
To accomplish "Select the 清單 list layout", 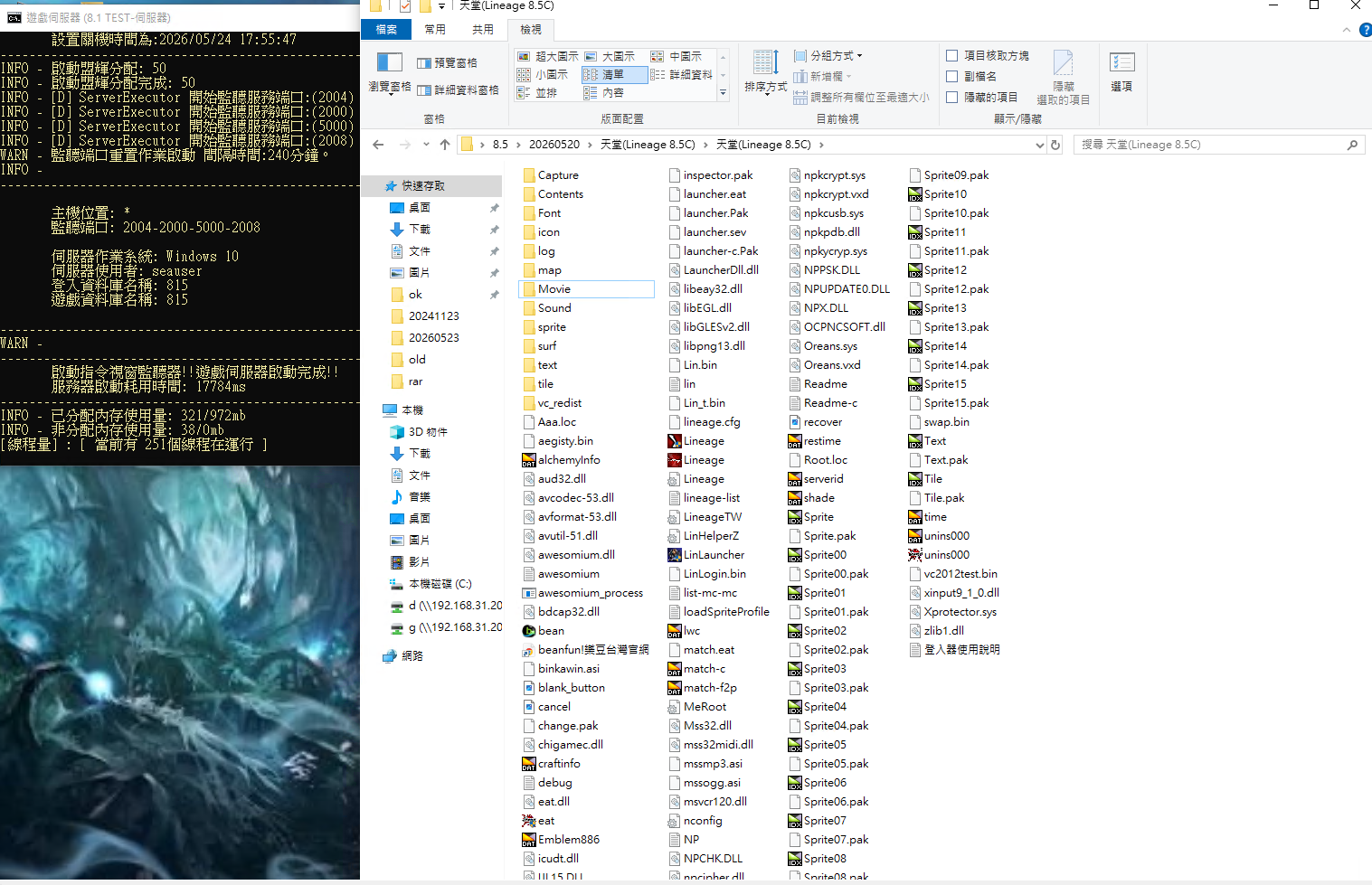I will click(x=613, y=74).
